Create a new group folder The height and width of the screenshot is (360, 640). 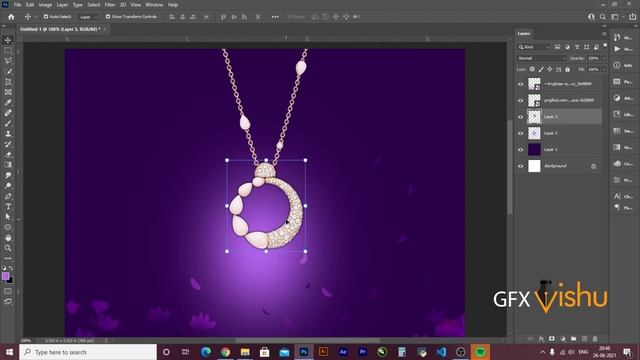(573, 339)
